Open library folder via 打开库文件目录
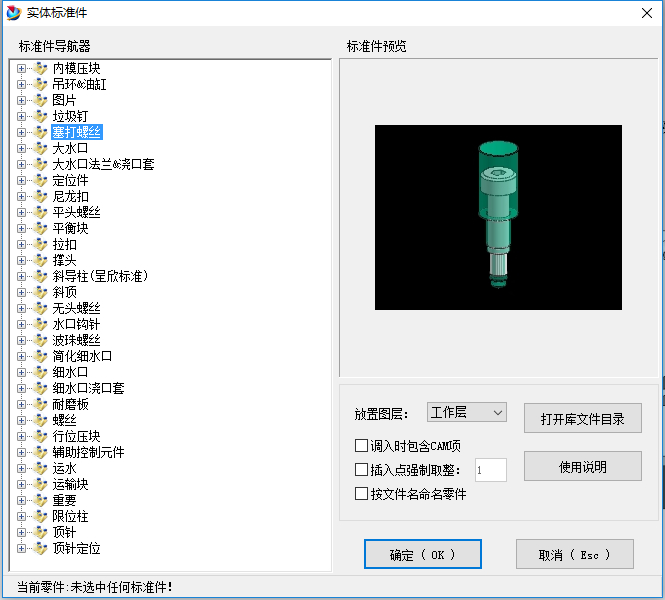 tap(583, 418)
